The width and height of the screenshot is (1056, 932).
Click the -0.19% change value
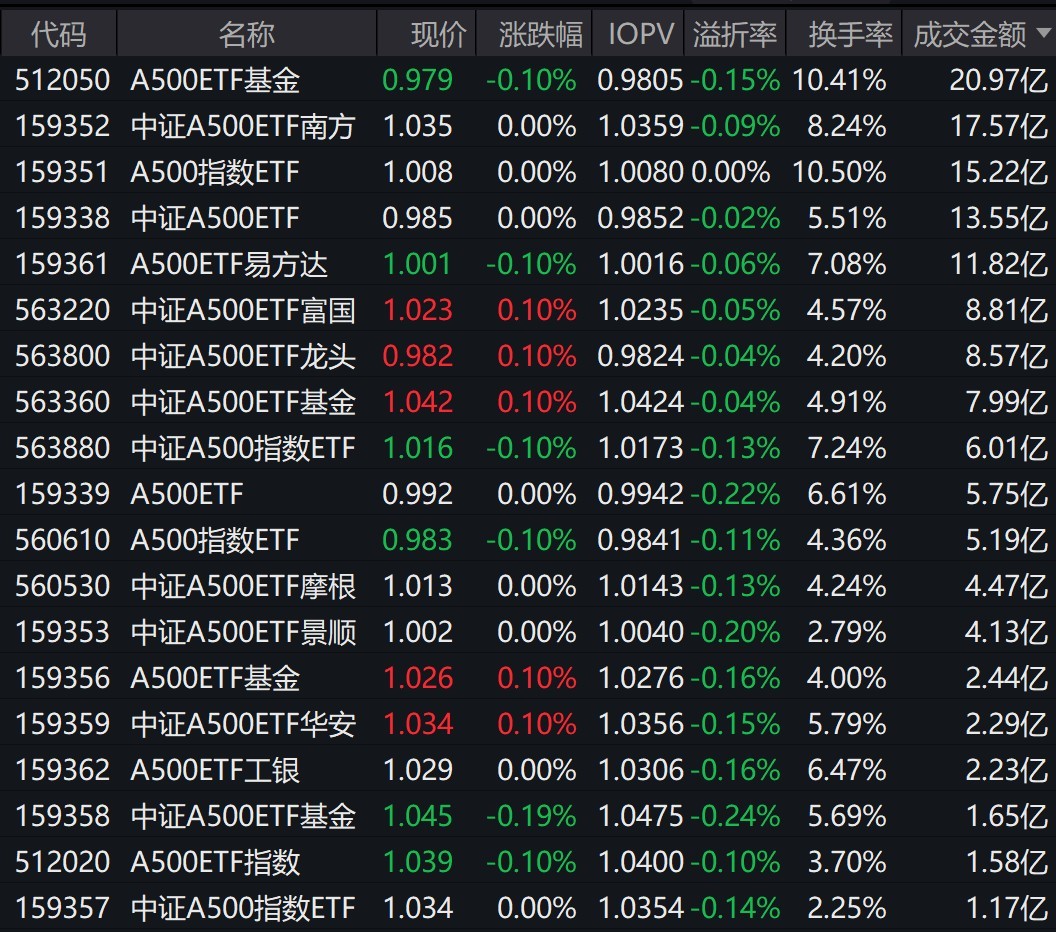(531, 816)
